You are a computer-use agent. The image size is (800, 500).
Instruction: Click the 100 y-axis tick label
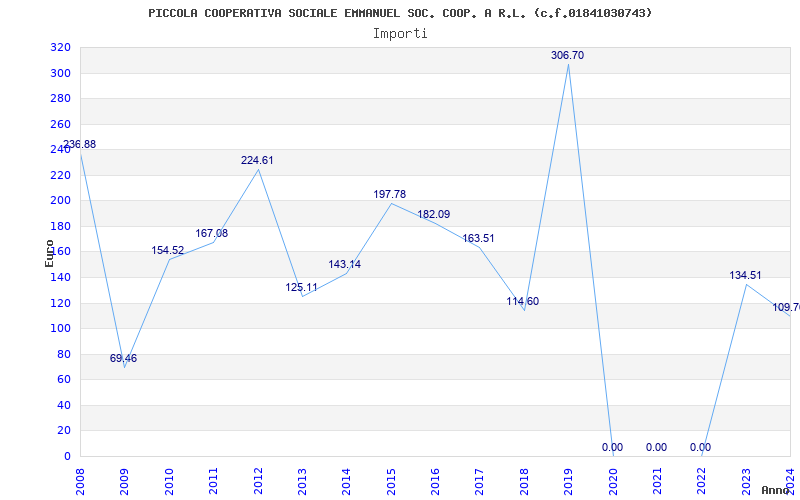pyautogui.click(x=60, y=329)
